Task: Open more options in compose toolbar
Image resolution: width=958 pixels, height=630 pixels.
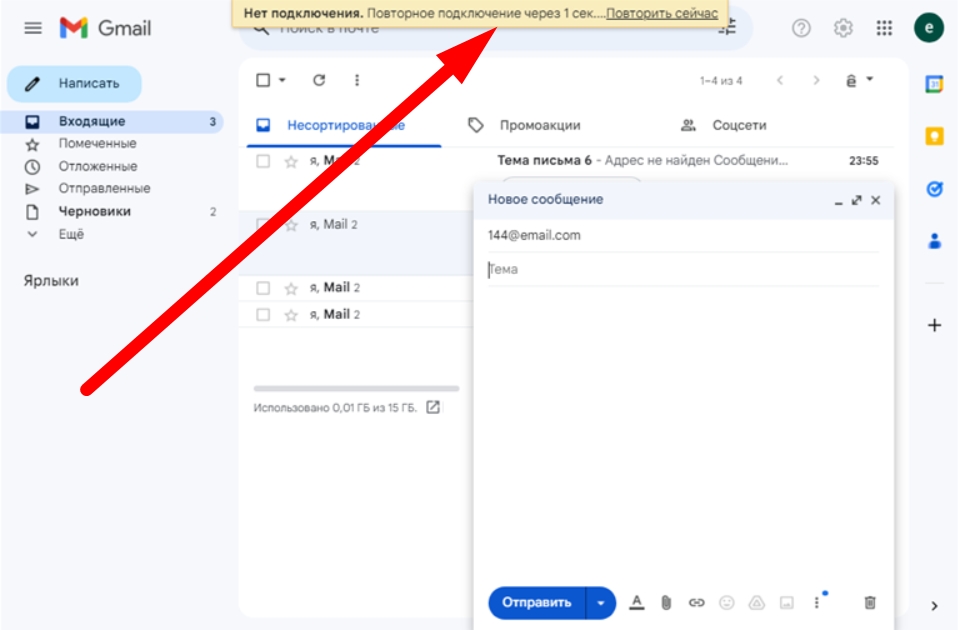Action: [816, 603]
